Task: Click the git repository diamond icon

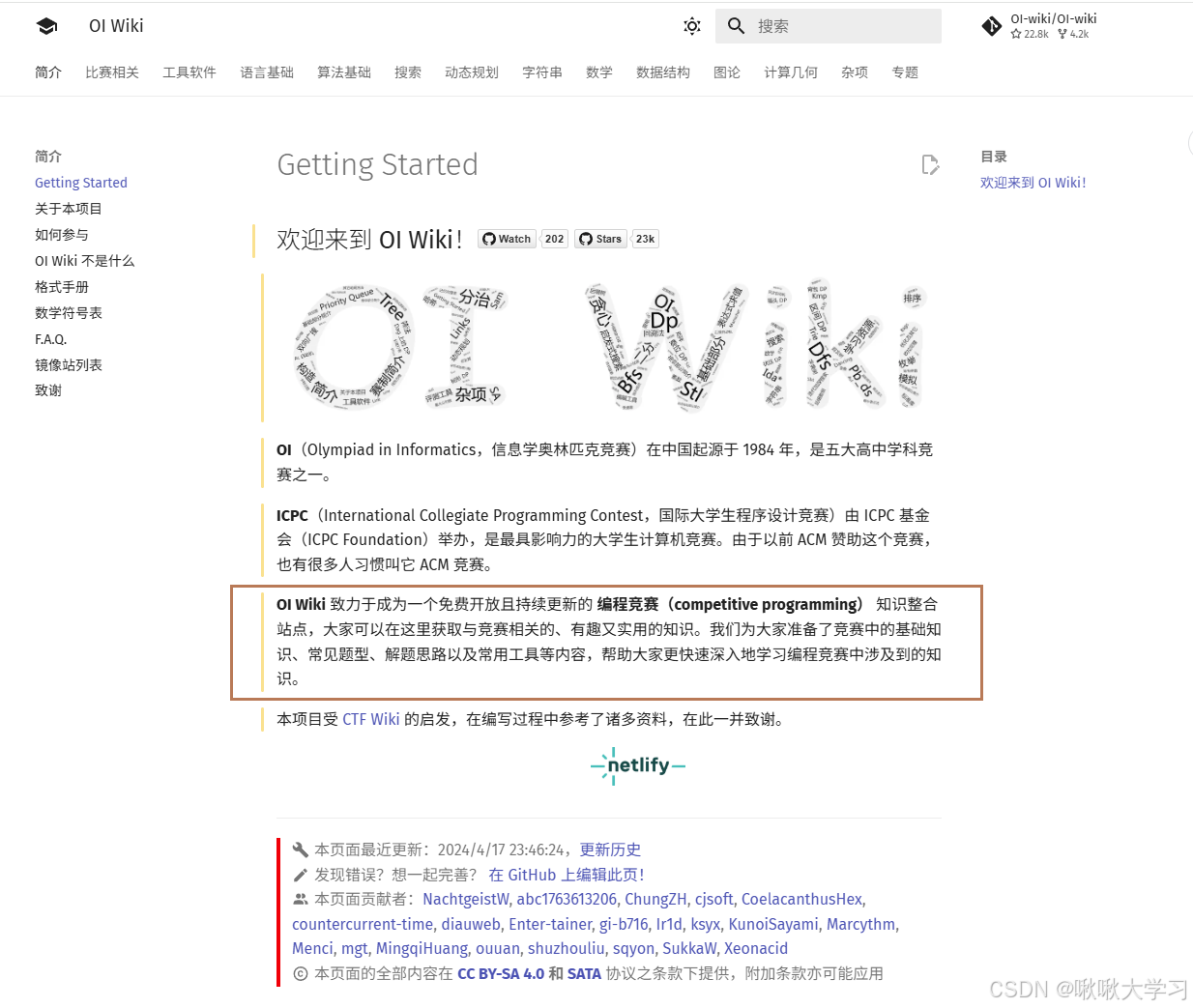Action: (992, 26)
